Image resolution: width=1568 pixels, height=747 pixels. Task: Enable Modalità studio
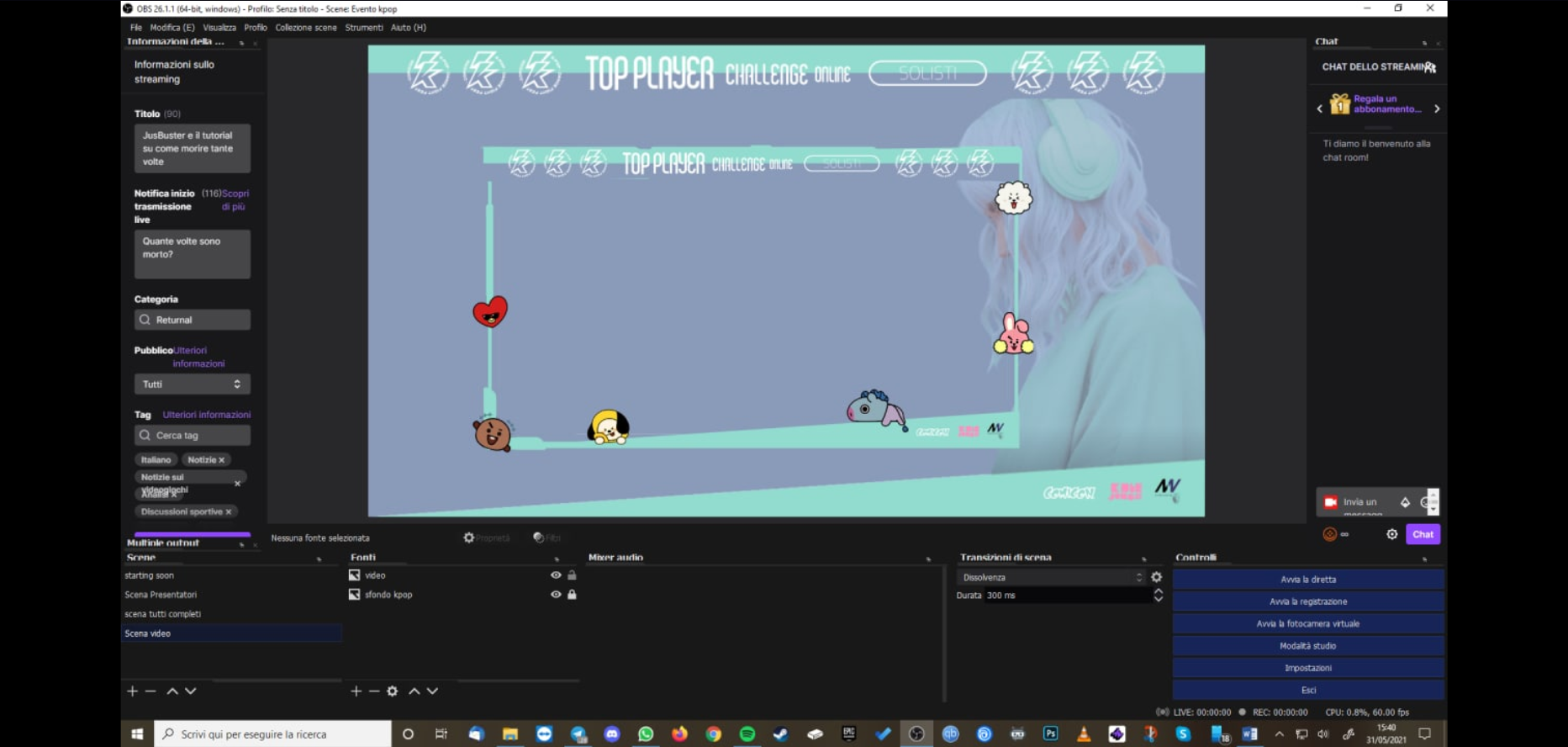click(1308, 646)
